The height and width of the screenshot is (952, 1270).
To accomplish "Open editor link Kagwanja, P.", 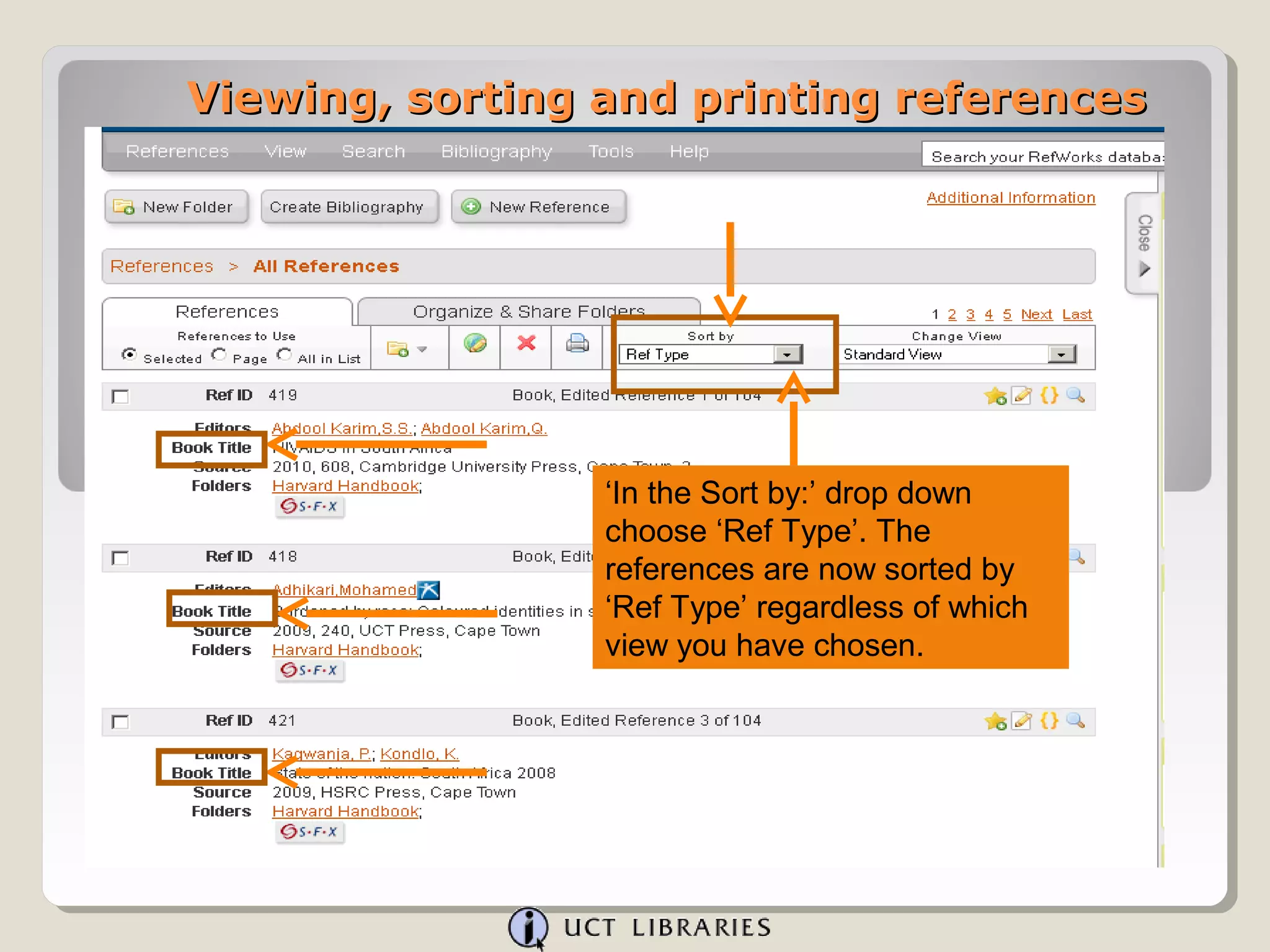I will coord(322,754).
